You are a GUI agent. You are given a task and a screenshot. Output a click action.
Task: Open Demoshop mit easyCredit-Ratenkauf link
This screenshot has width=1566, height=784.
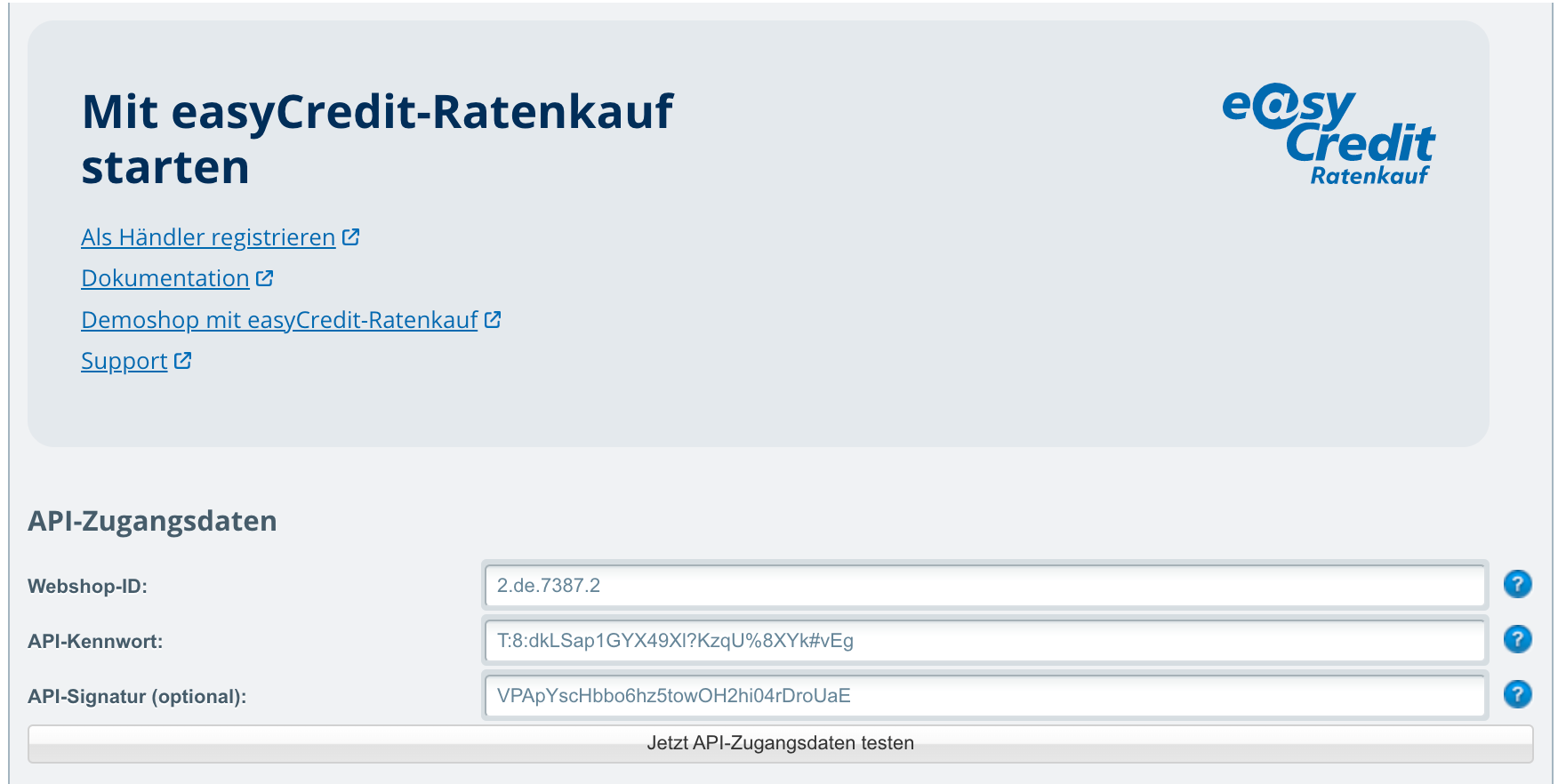click(279, 320)
